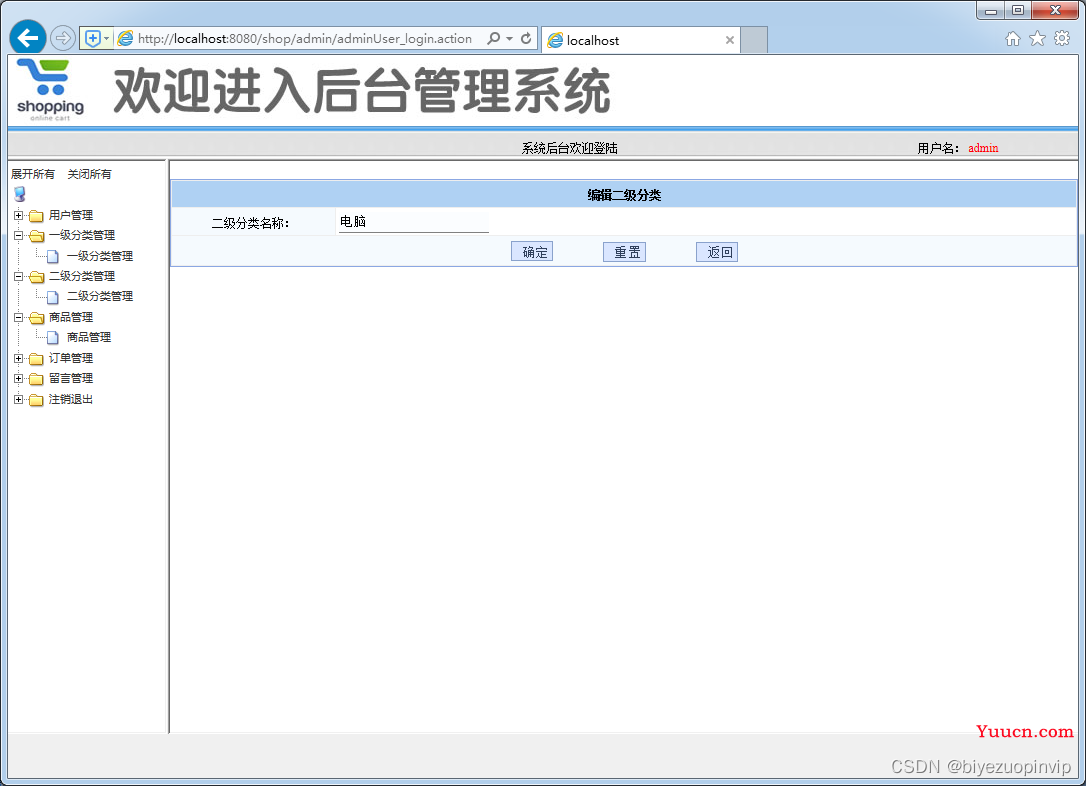Select the 订单管理 folder label
The height and width of the screenshot is (786, 1086).
point(71,358)
